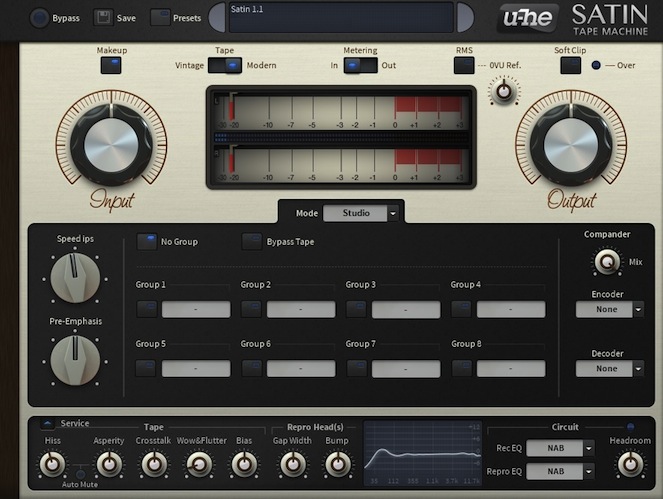
Task: Click the Asperity knob
Action: click(x=109, y=464)
